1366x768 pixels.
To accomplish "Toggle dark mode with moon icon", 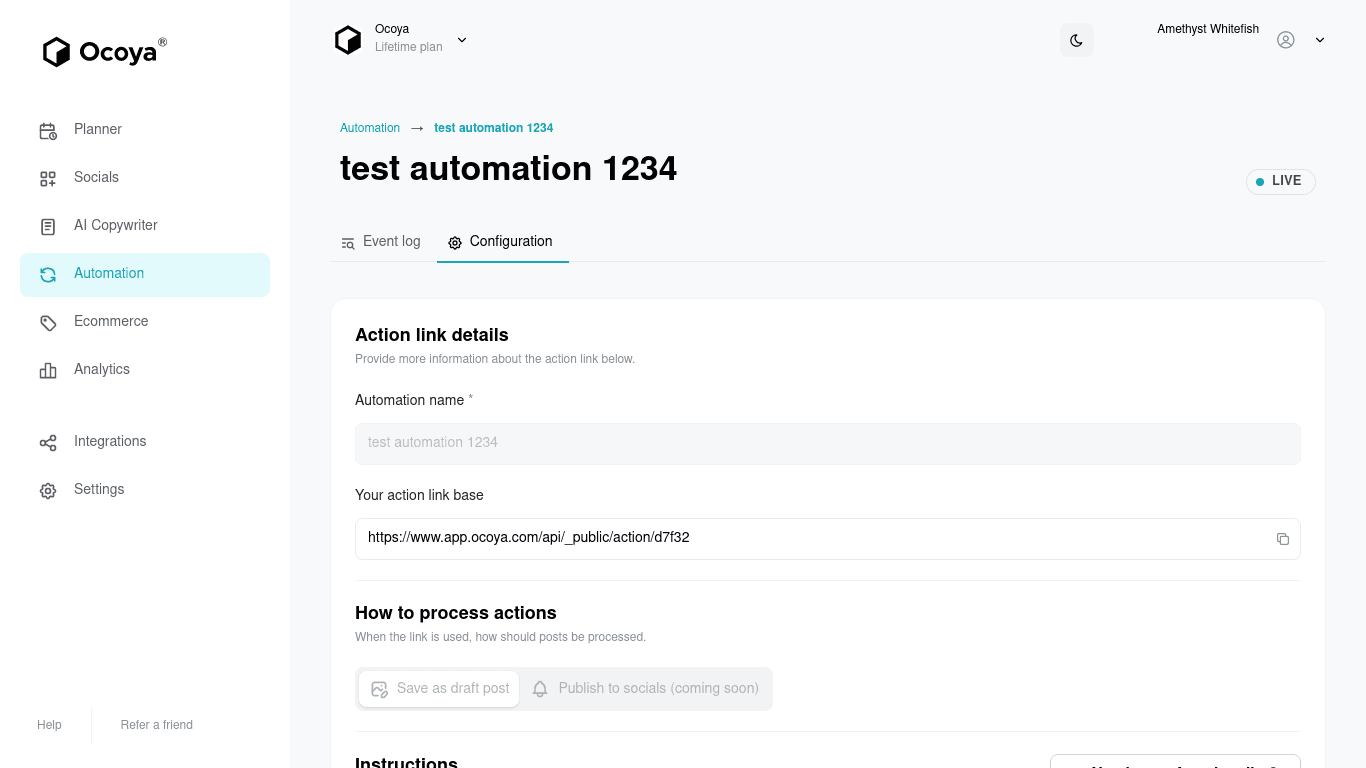I will point(1077,40).
